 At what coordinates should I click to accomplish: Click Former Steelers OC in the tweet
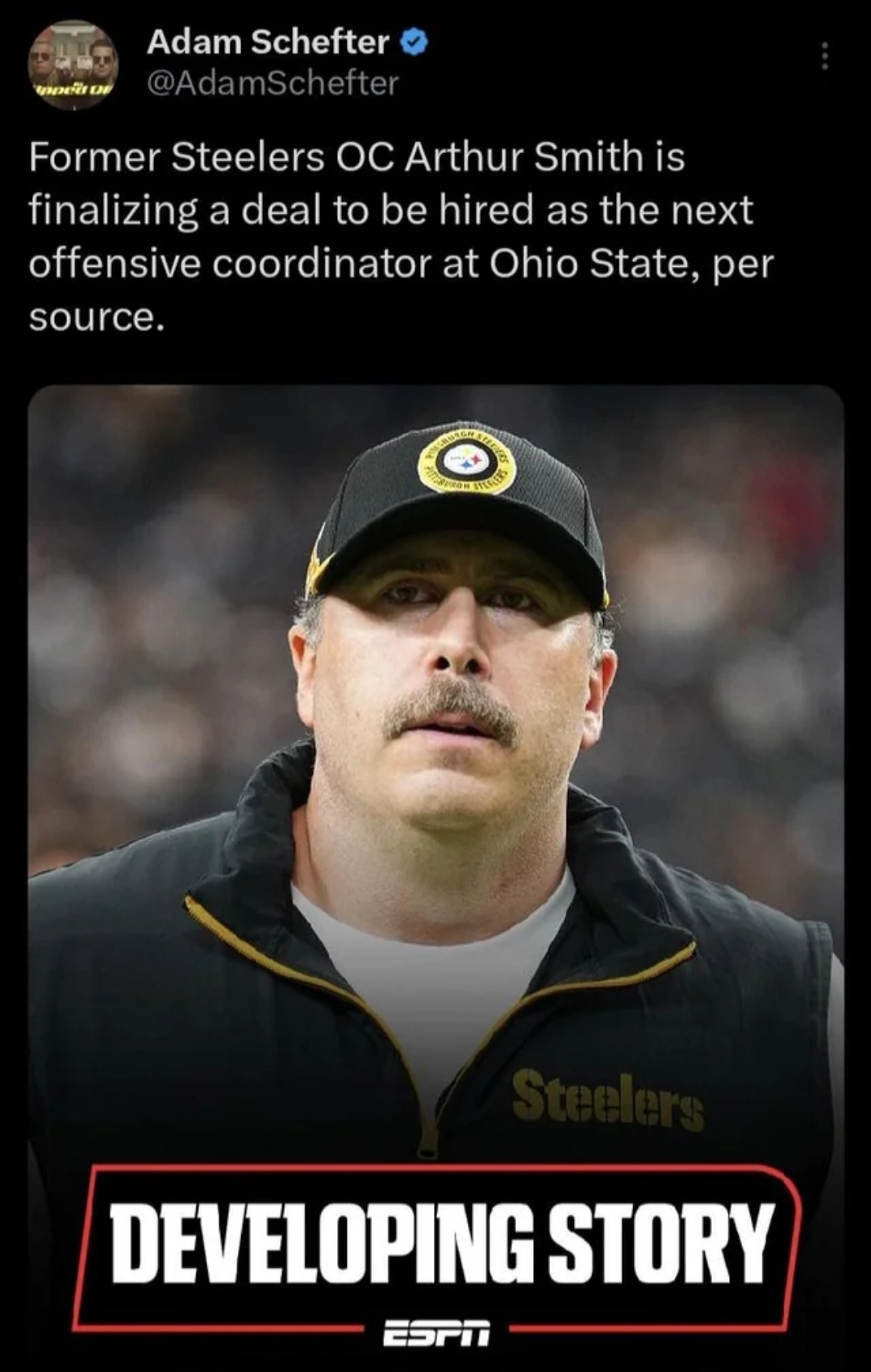pos(211,156)
